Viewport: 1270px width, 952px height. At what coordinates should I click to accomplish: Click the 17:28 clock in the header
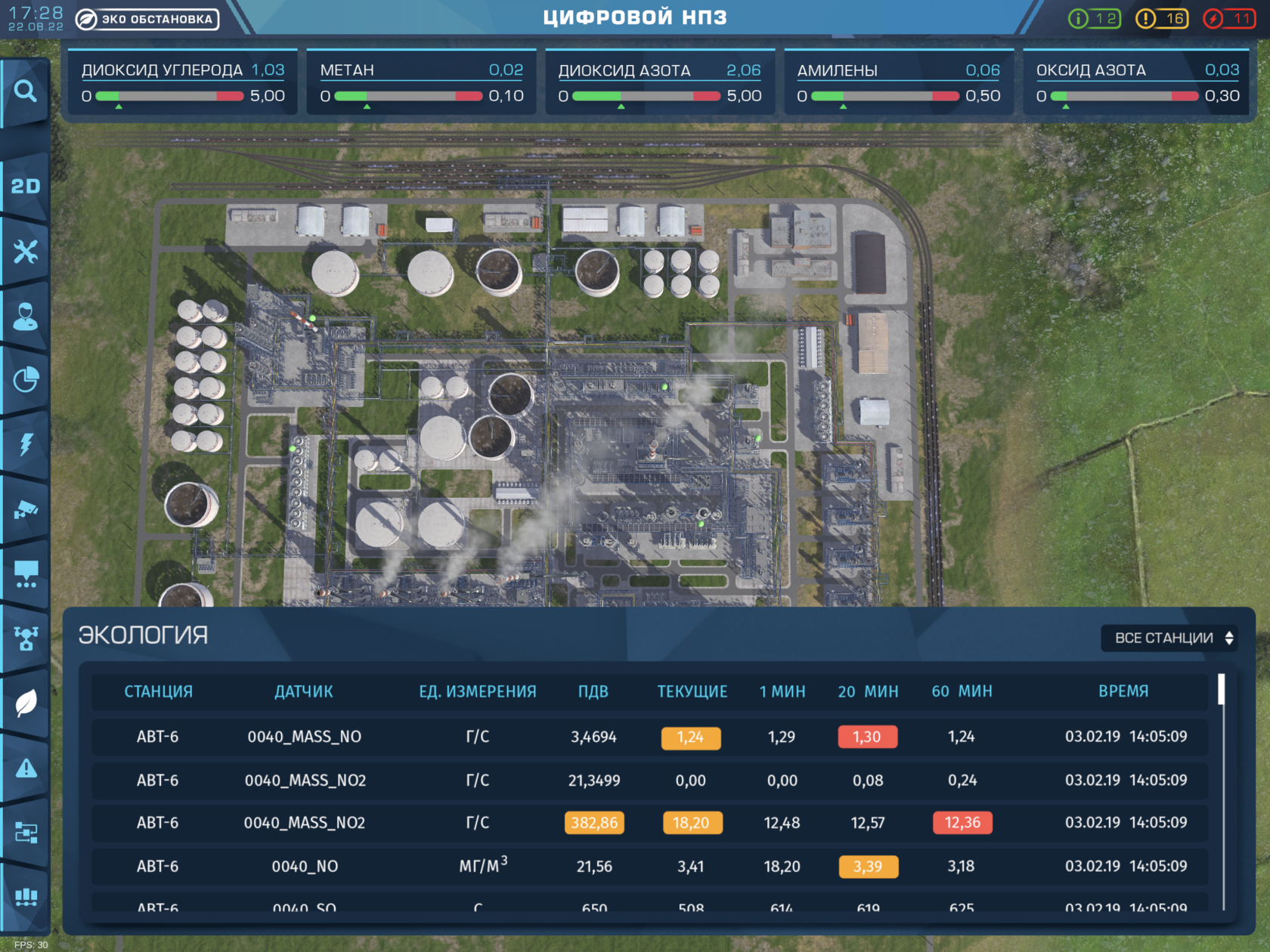[36, 13]
